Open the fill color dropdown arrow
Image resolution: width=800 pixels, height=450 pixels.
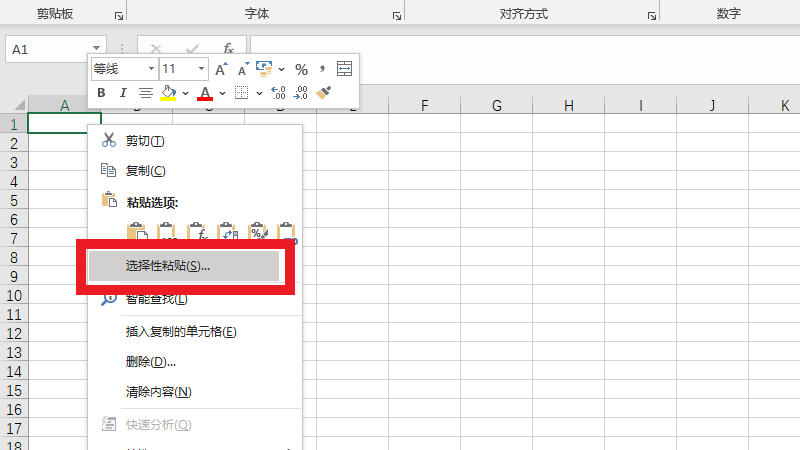[x=185, y=93]
